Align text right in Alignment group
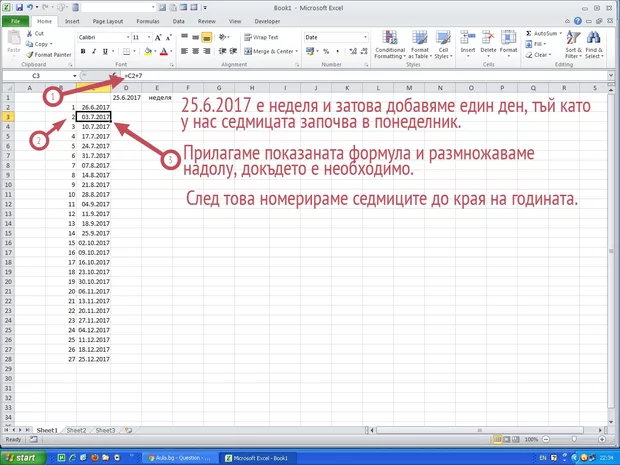The width and height of the screenshot is (620, 465). [206, 51]
